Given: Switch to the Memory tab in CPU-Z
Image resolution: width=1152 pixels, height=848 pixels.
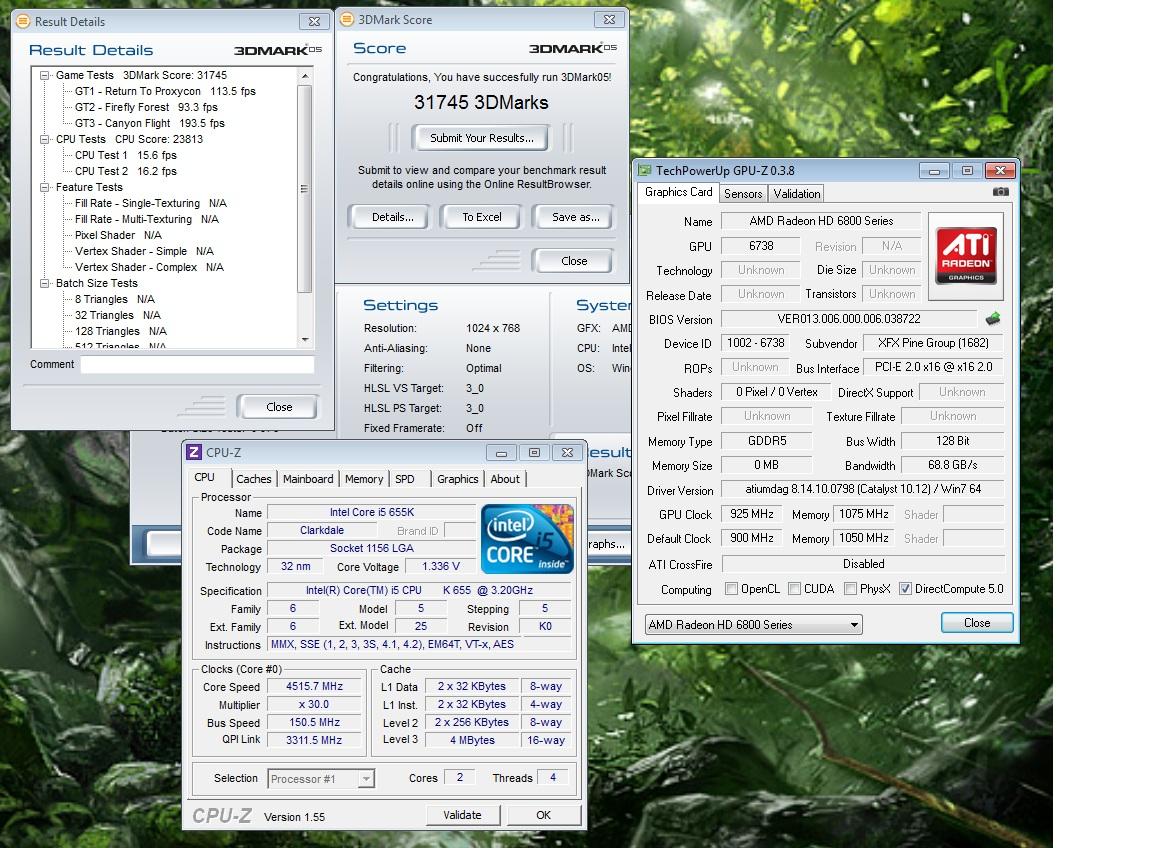Looking at the screenshot, I should coord(364,479).
